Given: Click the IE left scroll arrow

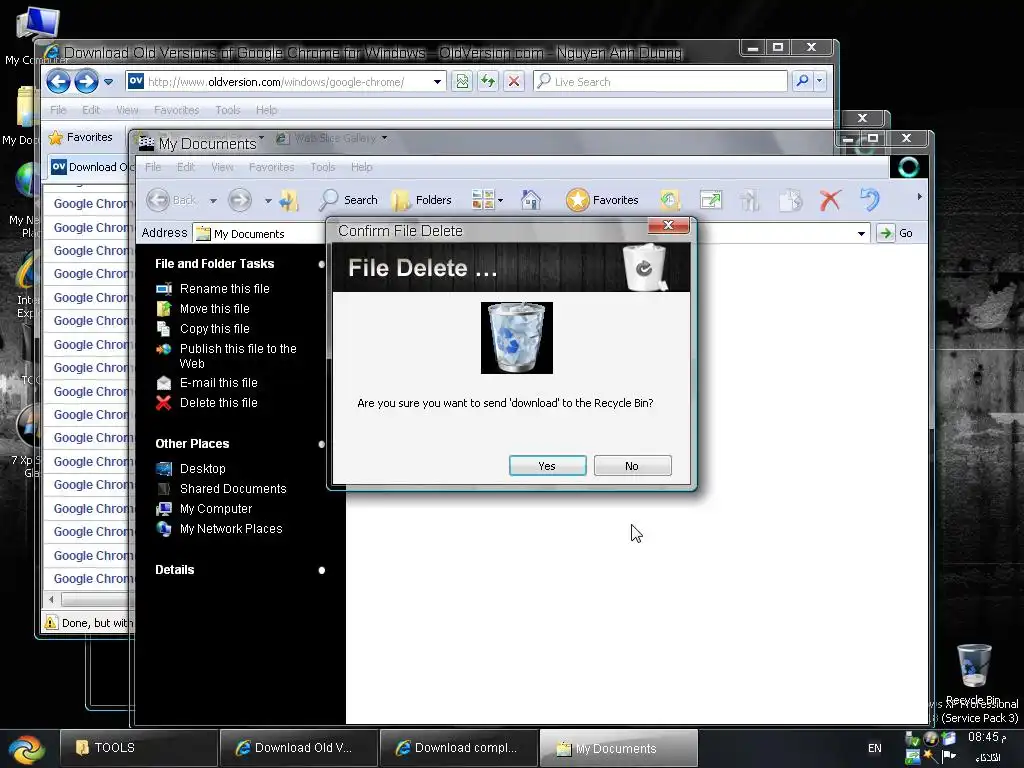Looking at the screenshot, I should click(x=52, y=599).
